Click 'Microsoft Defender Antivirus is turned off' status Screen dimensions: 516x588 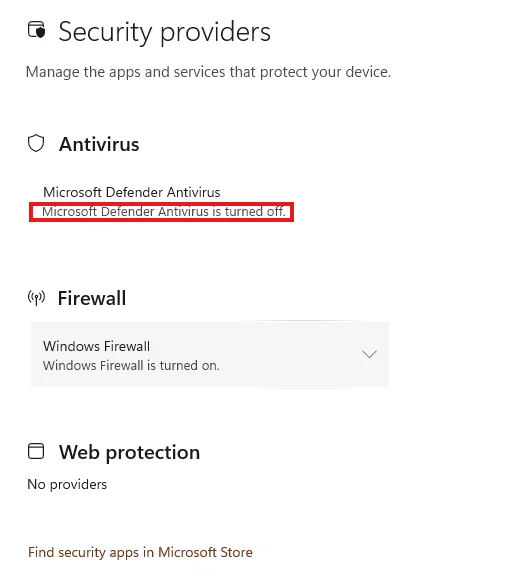164,212
